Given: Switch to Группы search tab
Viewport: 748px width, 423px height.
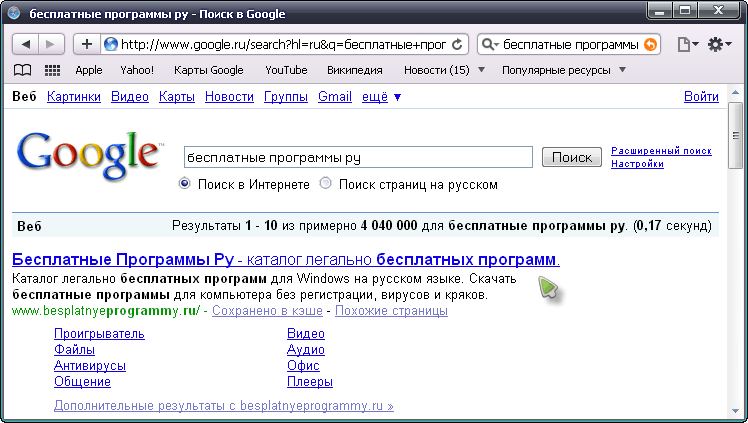Looking at the screenshot, I should point(286,97).
